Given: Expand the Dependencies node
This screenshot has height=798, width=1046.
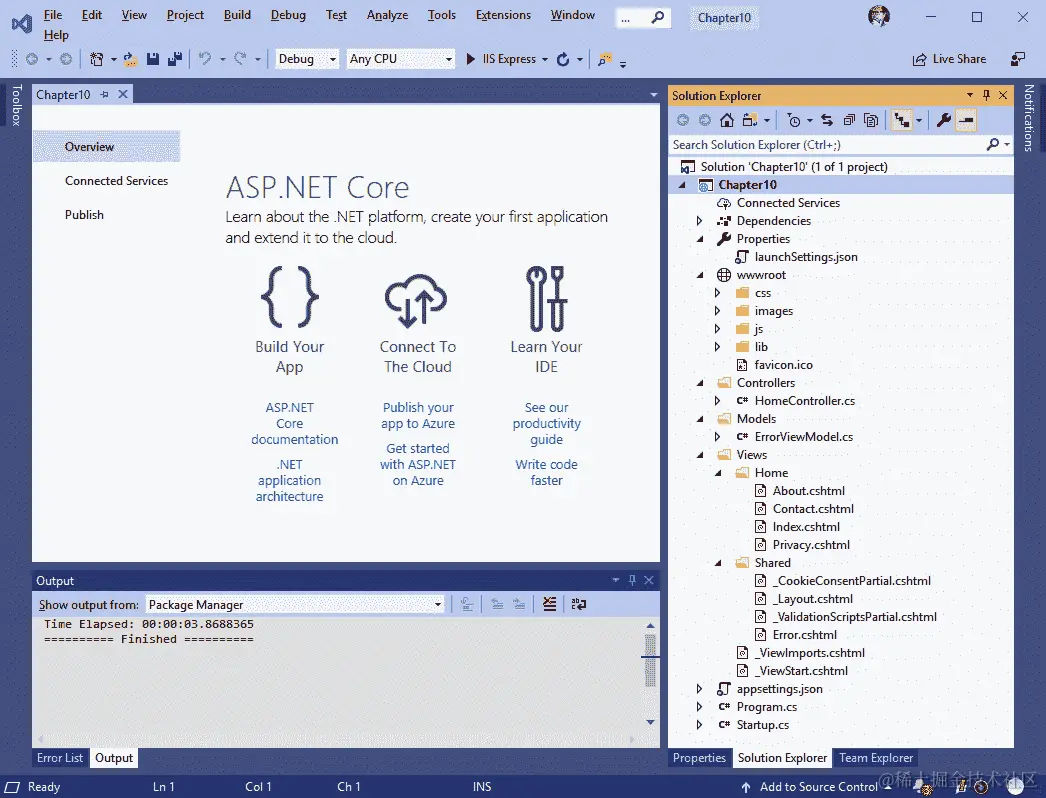Looking at the screenshot, I should pos(699,220).
